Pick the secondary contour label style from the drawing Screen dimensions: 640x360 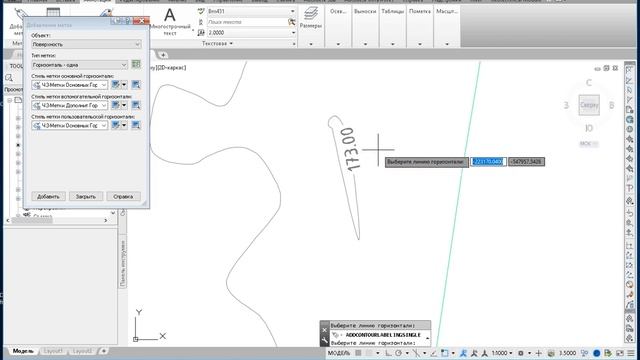(136, 105)
